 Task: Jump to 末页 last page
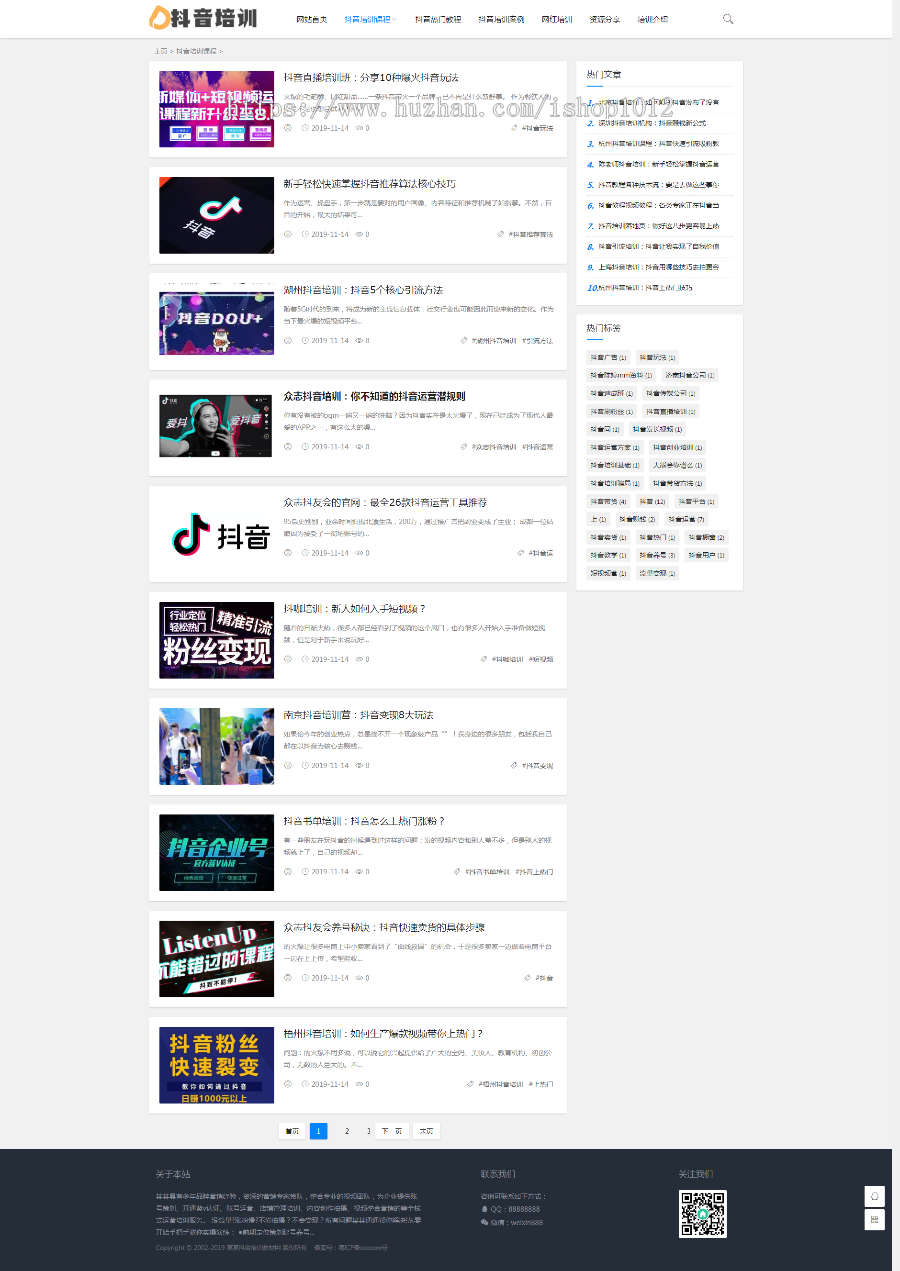(x=426, y=1131)
